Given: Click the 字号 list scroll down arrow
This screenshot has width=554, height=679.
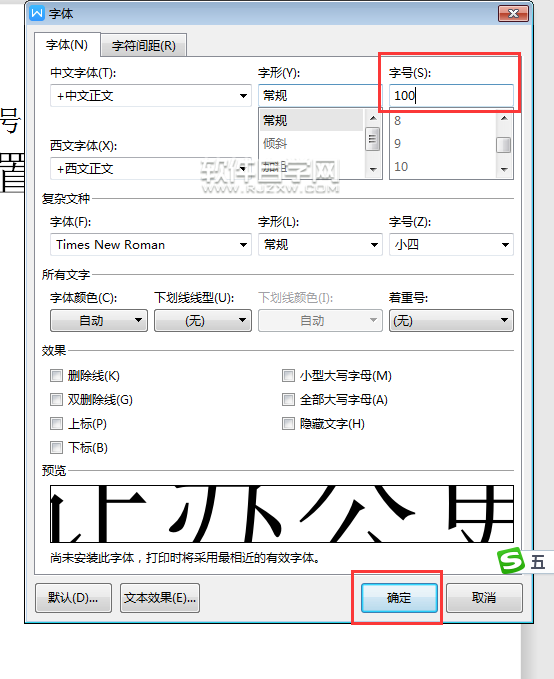Looking at the screenshot, I should [x=504, y=170].
